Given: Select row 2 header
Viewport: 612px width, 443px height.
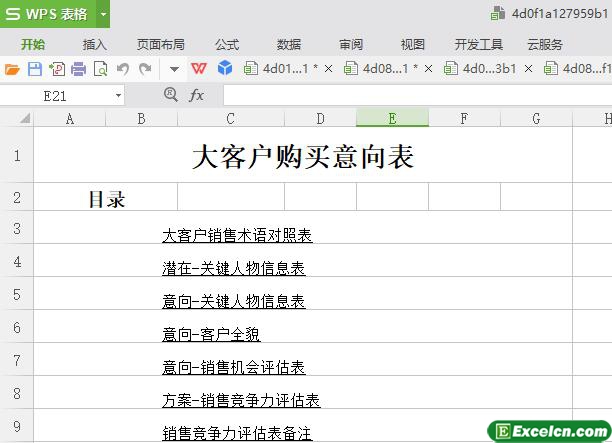Looking at the screenshot, I should (x=17, y=197).
